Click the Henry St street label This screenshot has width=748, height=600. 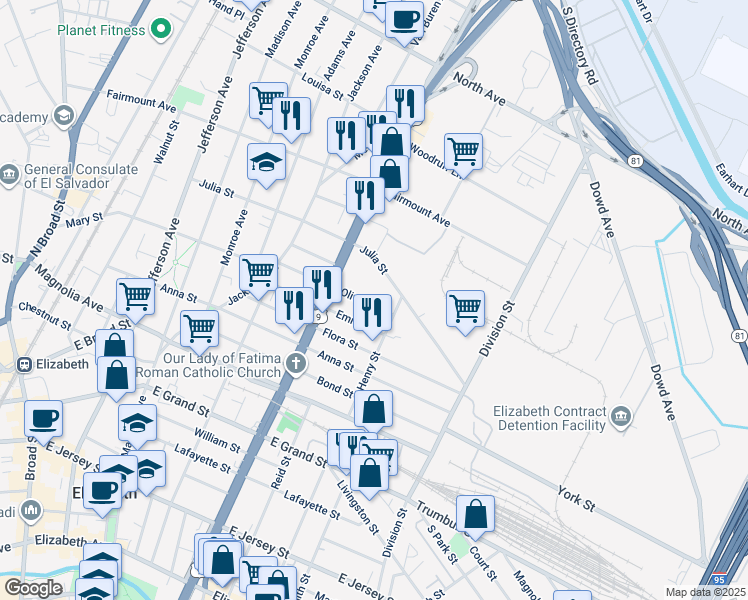pos(370,370)
